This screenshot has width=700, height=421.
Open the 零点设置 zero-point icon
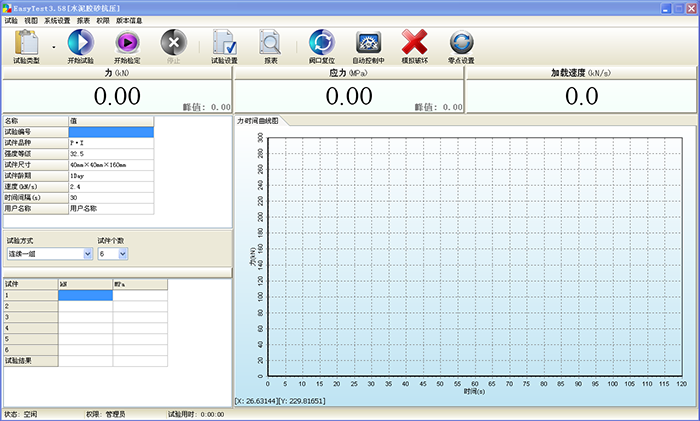[x=461, y=42]
